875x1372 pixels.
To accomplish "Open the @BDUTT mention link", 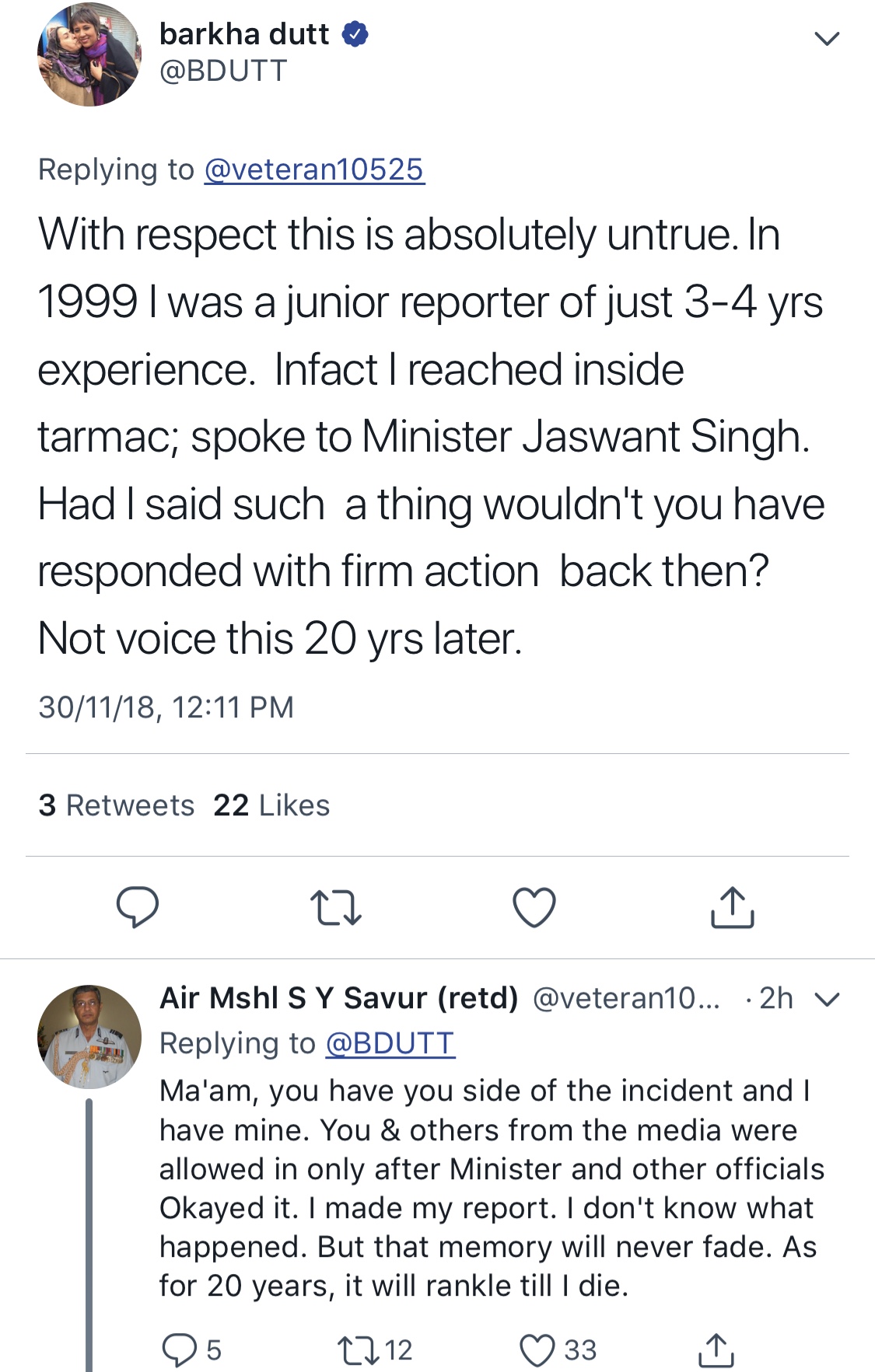I will pos(390,1044).
